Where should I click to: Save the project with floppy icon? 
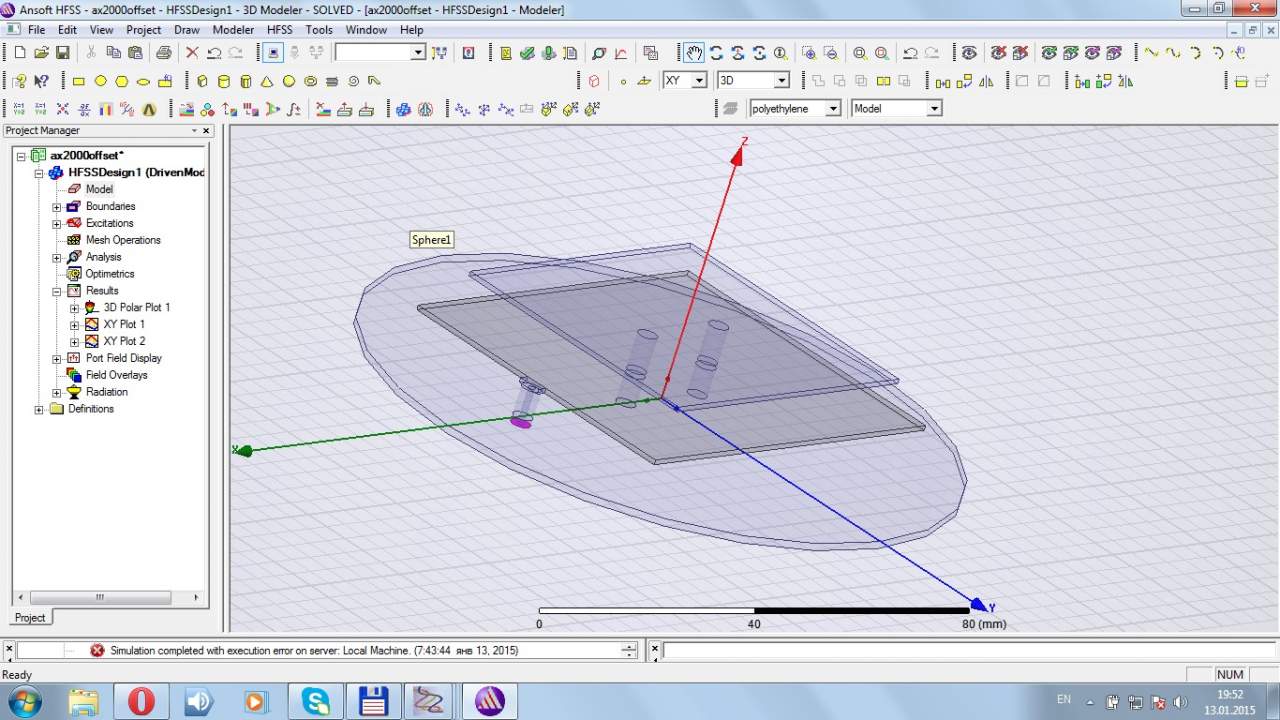click(63, 53)
